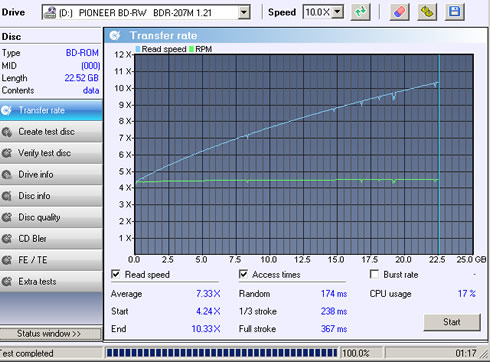The width and height of the screenshot is (490, 362).
Task: Open the drive selection dropdown arrow
Action: (x=244, y=13)
